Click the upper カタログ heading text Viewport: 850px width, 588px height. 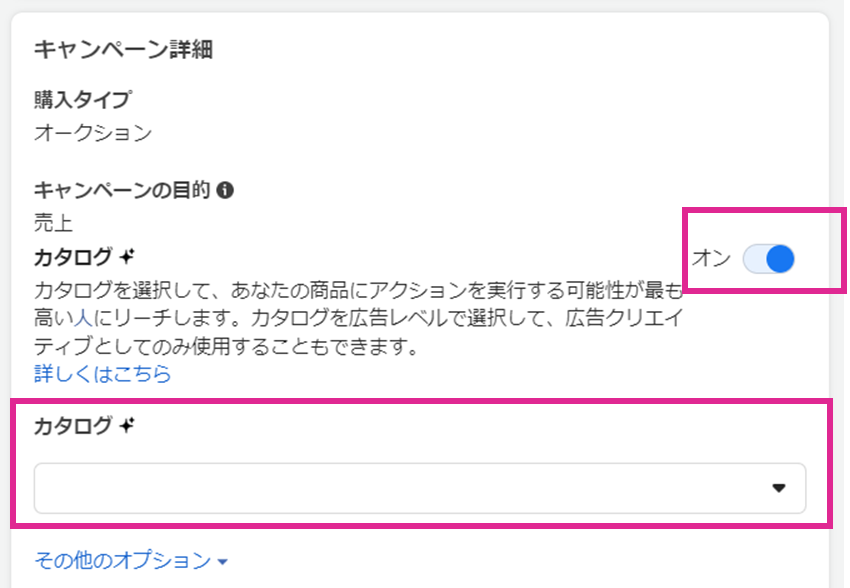click(x=73, y=257)
